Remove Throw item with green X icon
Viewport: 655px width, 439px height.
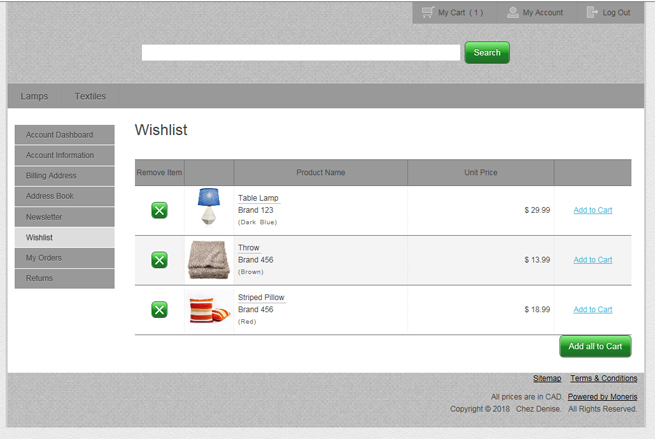click(x=159, y=260)
